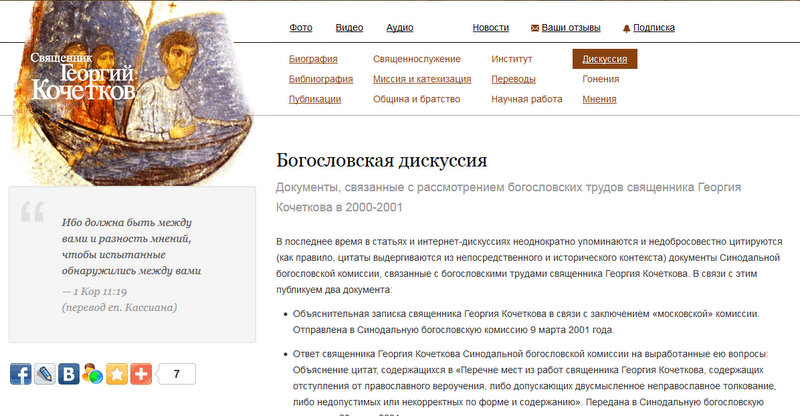The image size is (800, 416).
Task: Click the boat fresco header image
Action: [x=133, y=92]
